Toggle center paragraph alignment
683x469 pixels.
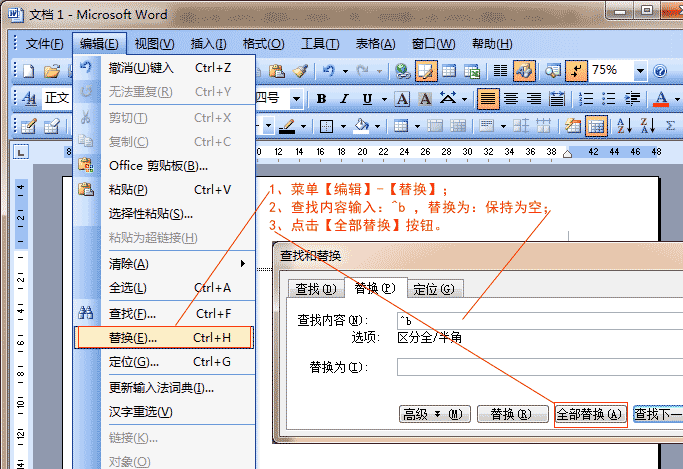(511, 99)
